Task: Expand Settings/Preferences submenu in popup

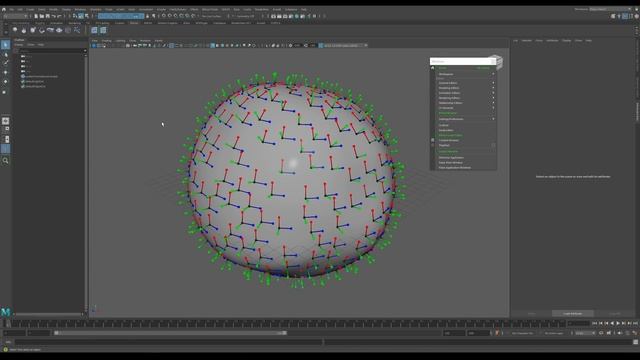Action: tap(466, 119)
